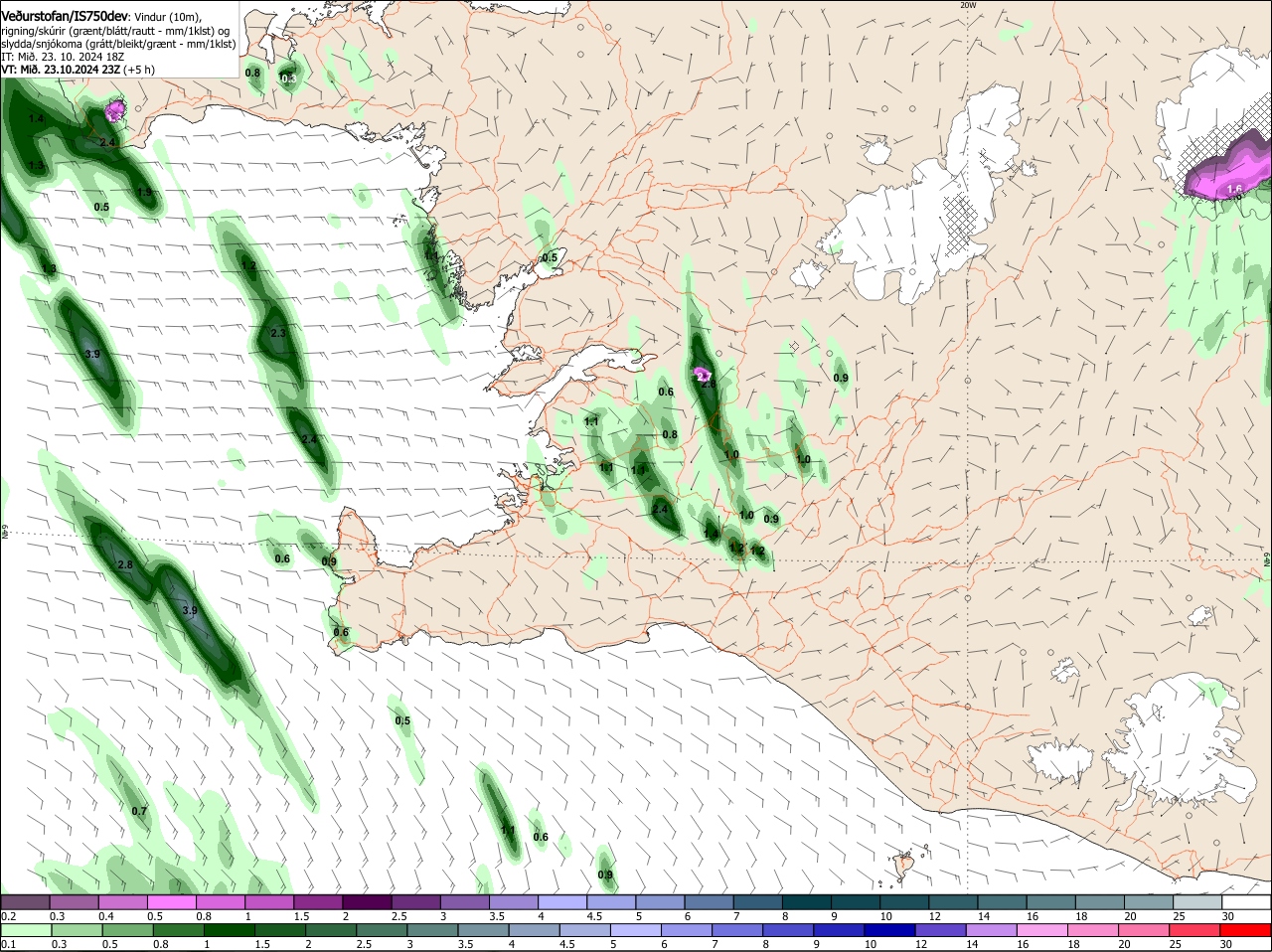Click the red 30 swatch in rain legend
The width and height of the screenshot is (1272, 952).
tap(1247, 930)
